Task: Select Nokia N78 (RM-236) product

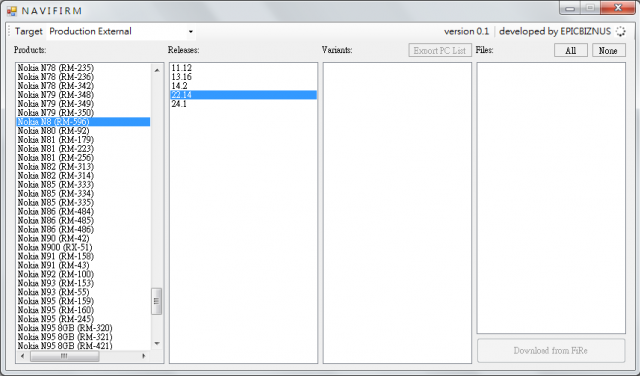Action: (x=83, y=77)
